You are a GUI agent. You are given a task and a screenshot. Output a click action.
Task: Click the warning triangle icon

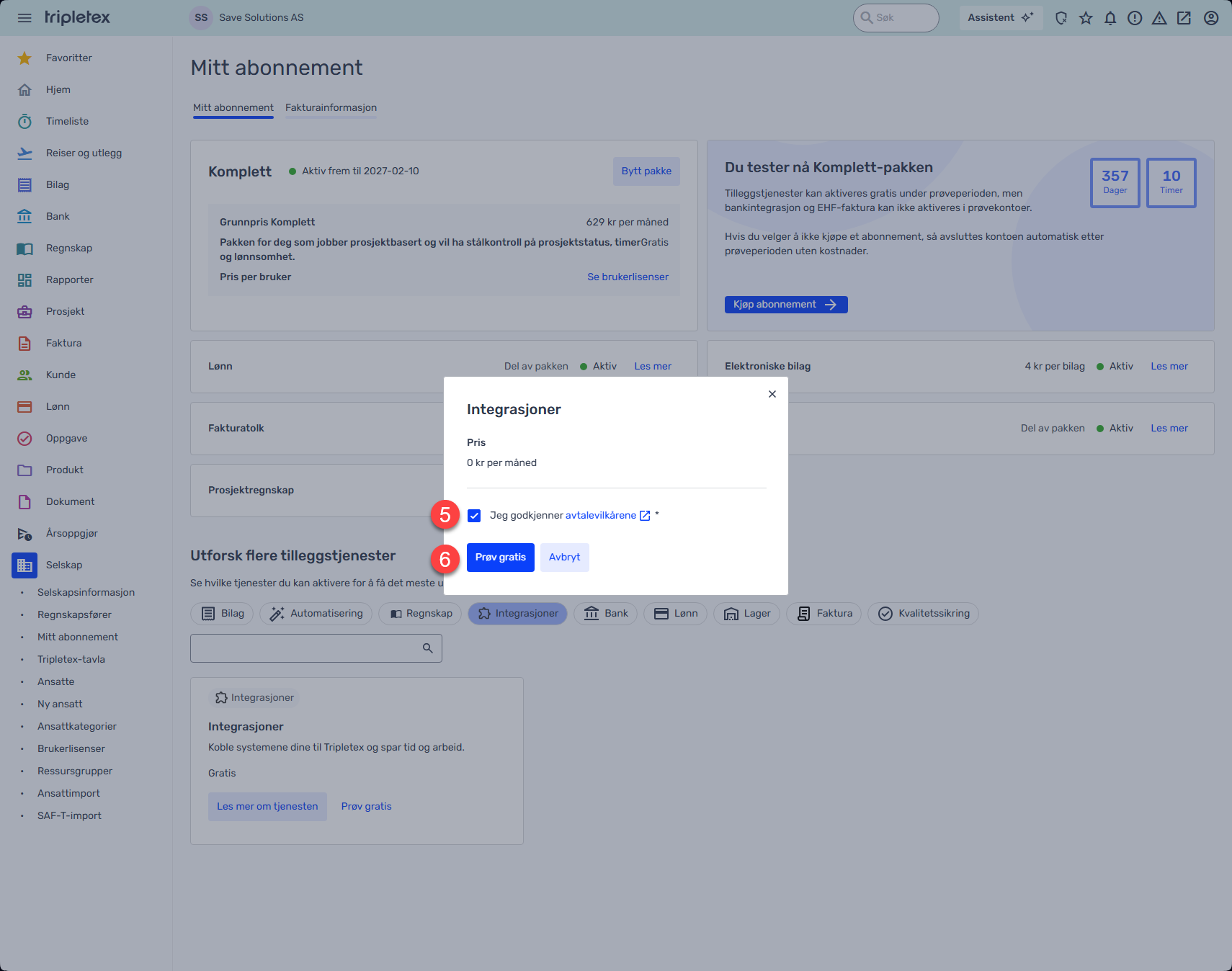pos(1159,18)
